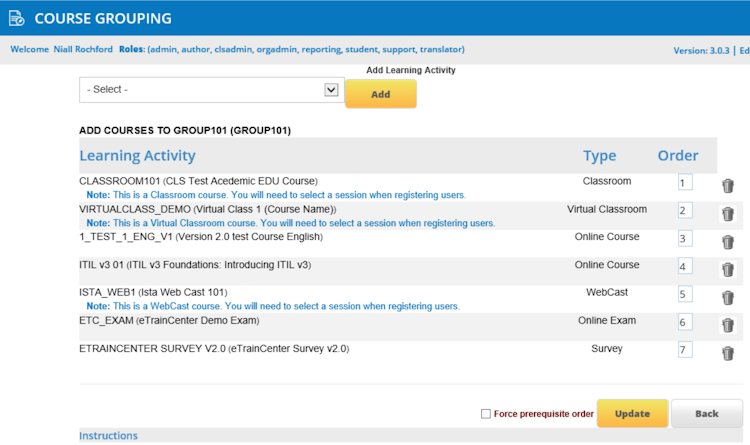This screenshot has height=445, width=750.
Task: Open the Instructions section
Action: coord(108,436)
